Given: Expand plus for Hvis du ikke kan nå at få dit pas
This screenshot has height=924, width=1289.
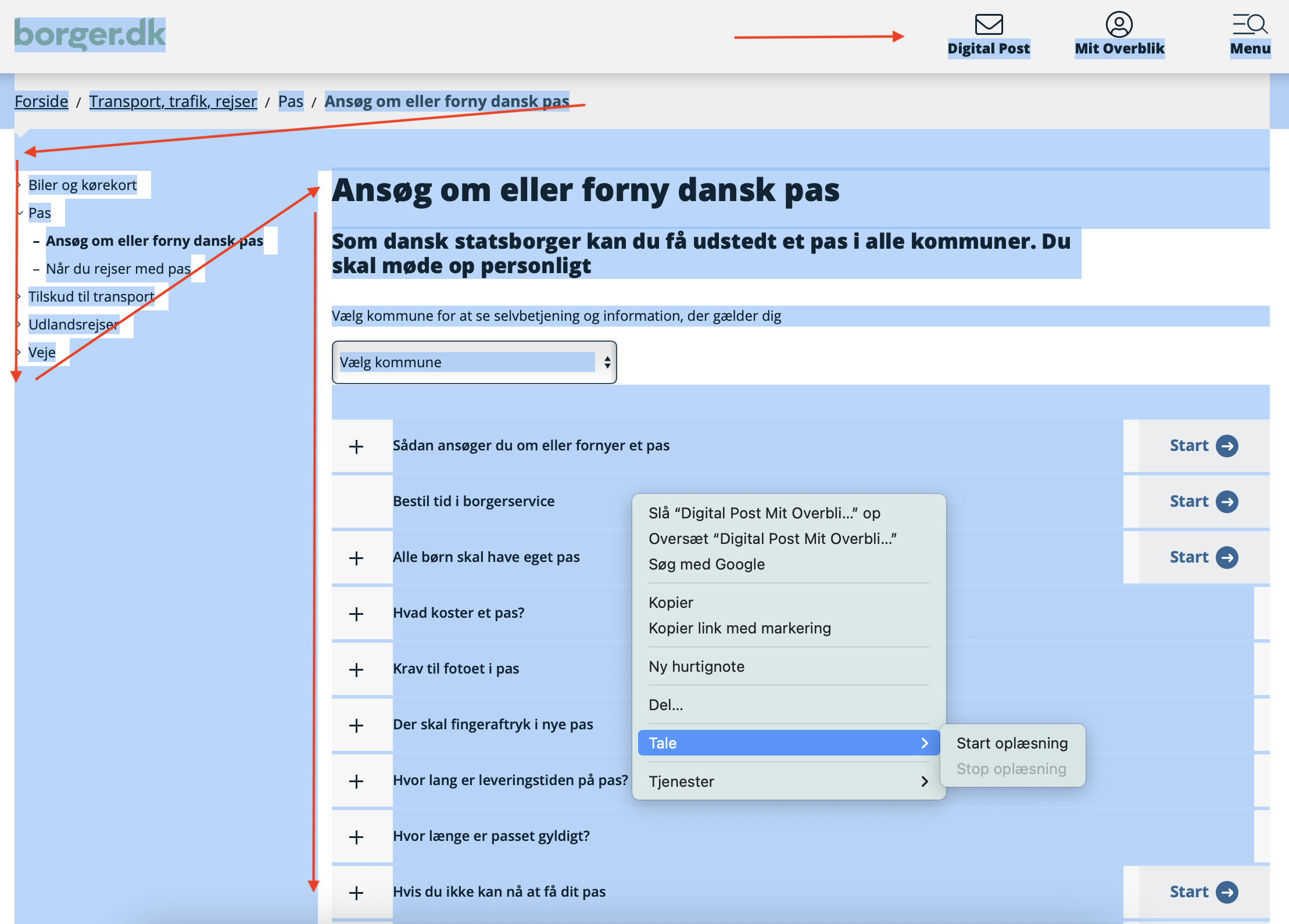Looking at the screenshot, I should point(356,893).
